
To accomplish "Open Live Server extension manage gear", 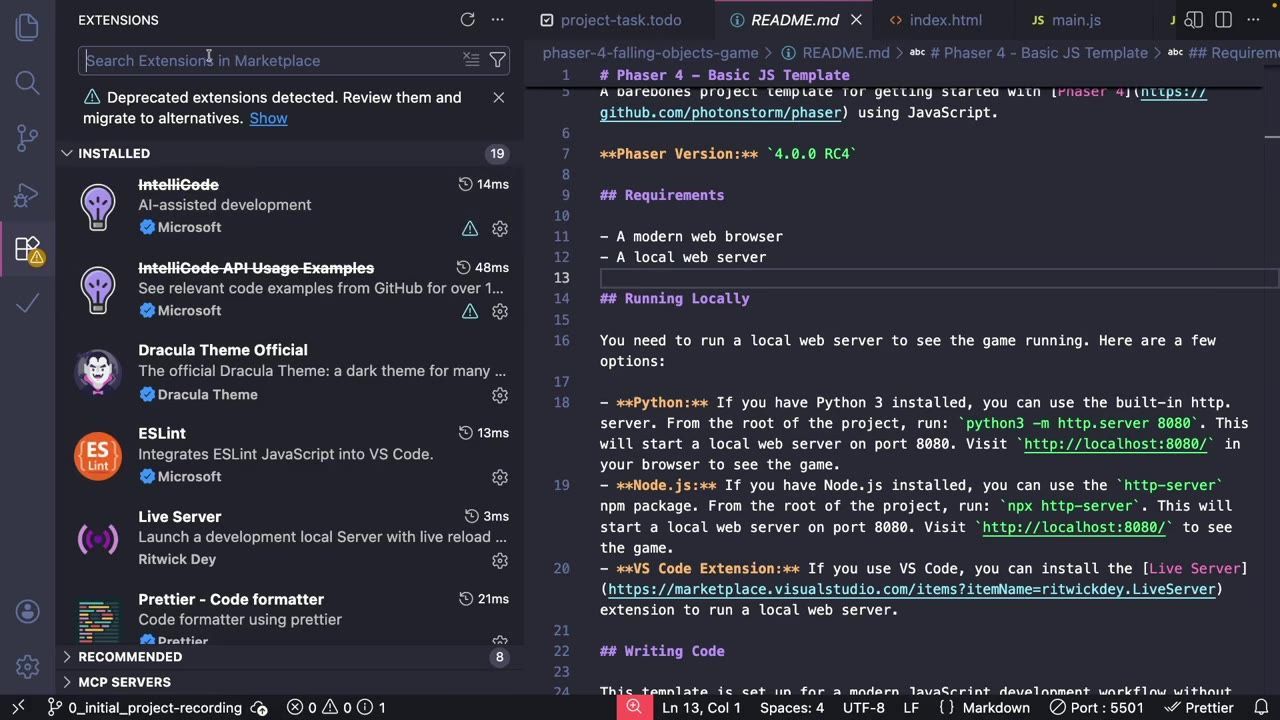I will pos(500,560).
